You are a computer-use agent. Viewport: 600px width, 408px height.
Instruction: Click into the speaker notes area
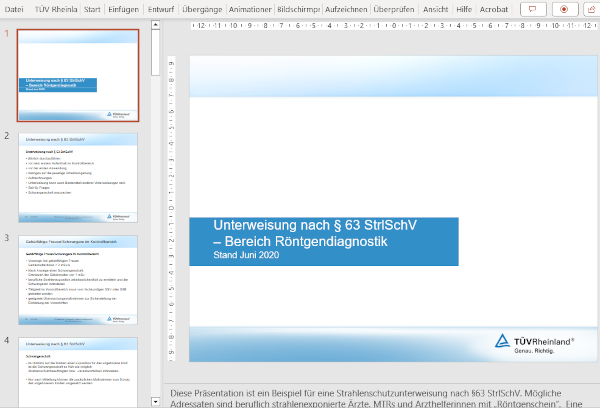380,396
